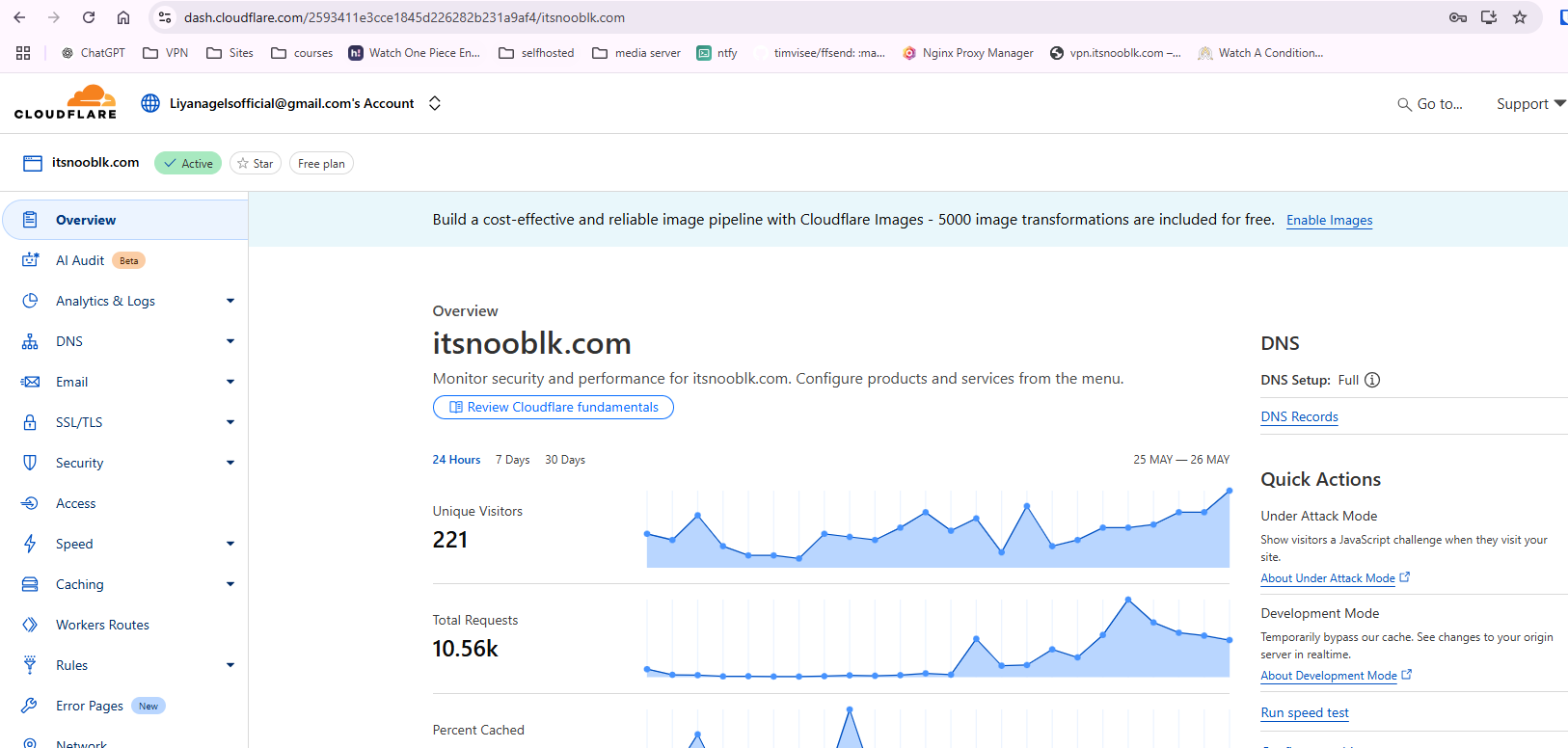
Task: Open the account switcher chevrons
Action: pyautogui.click(x=435, y=103)
